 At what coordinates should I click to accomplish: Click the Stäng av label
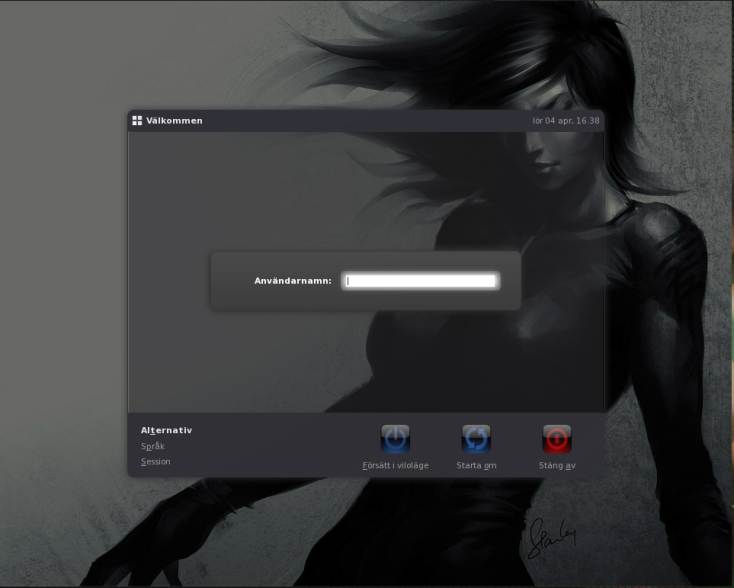tap(557, 466)
